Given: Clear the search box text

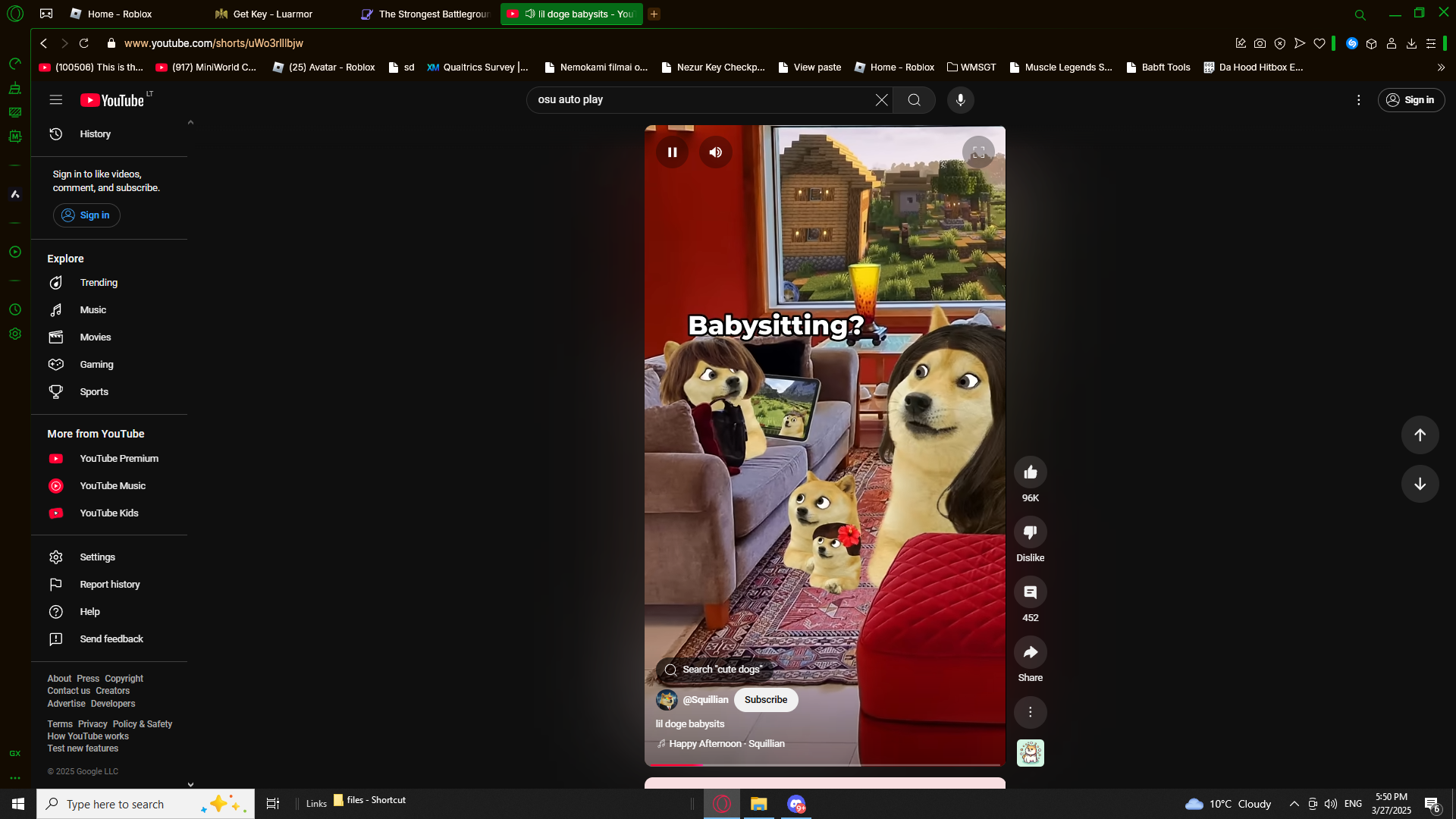Looking at the screenshot, I should pos(881,100).
